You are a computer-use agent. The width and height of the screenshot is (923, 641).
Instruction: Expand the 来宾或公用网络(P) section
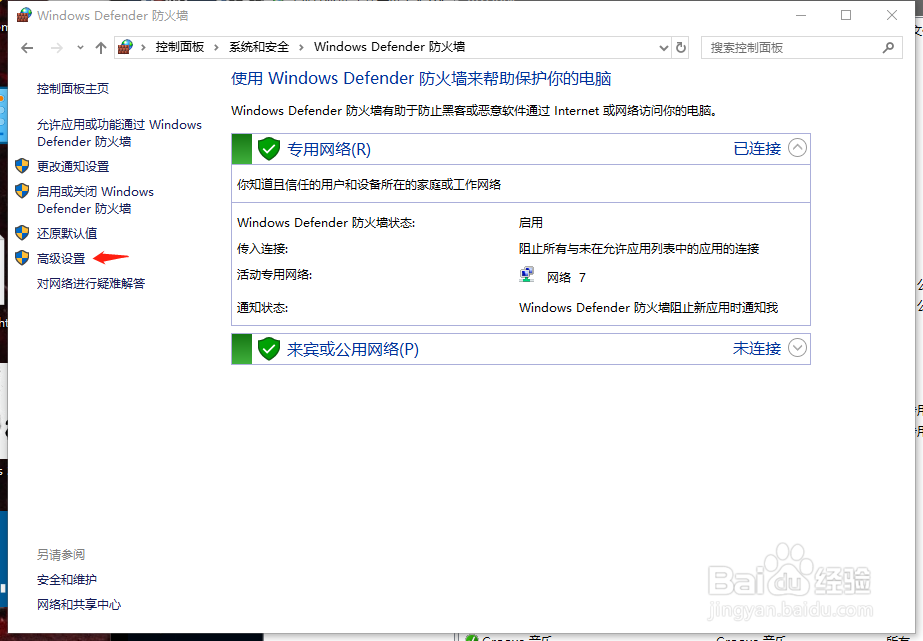coord(798,348)
